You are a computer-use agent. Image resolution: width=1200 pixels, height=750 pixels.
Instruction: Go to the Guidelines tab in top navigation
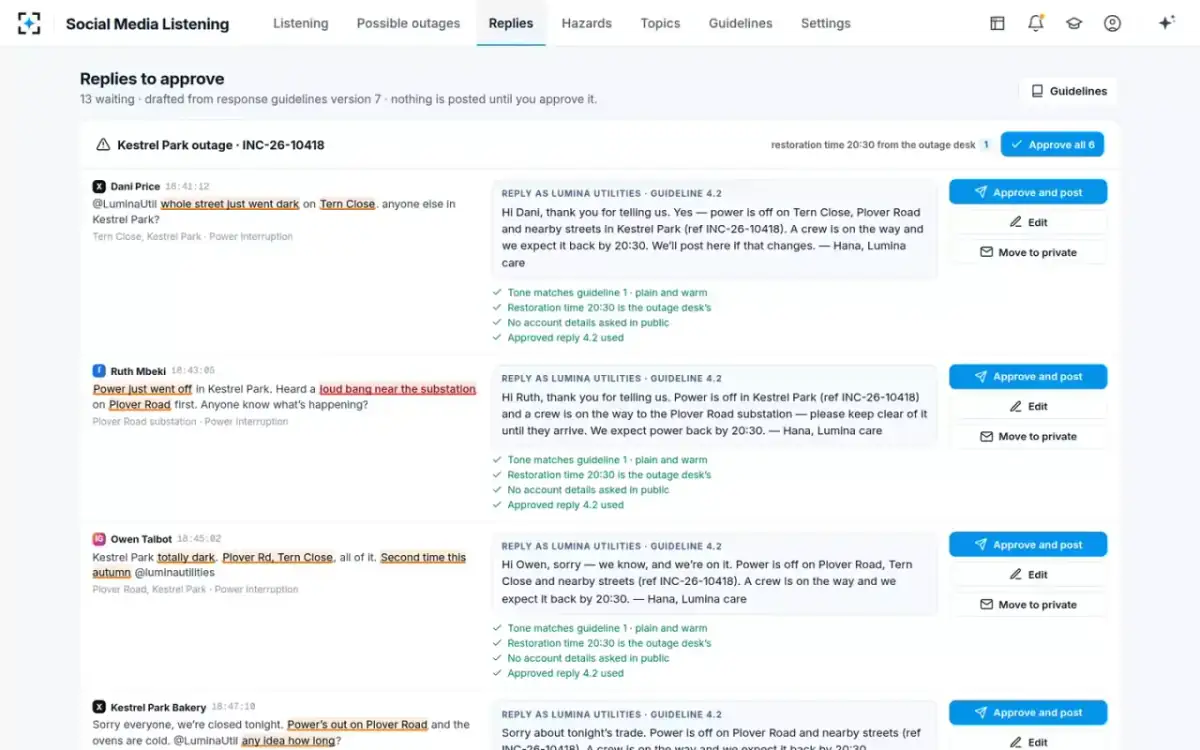(740, 23)
